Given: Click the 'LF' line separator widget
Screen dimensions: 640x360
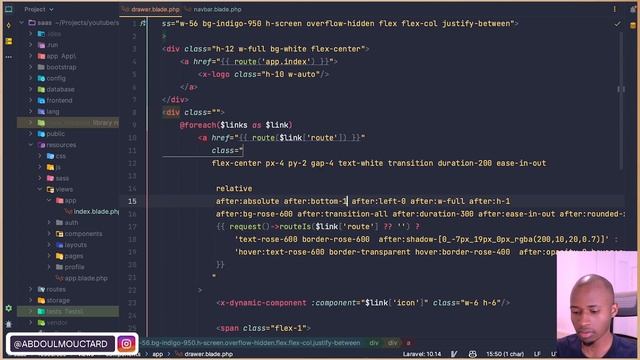Looking at the screenshot, I should 537,354.
